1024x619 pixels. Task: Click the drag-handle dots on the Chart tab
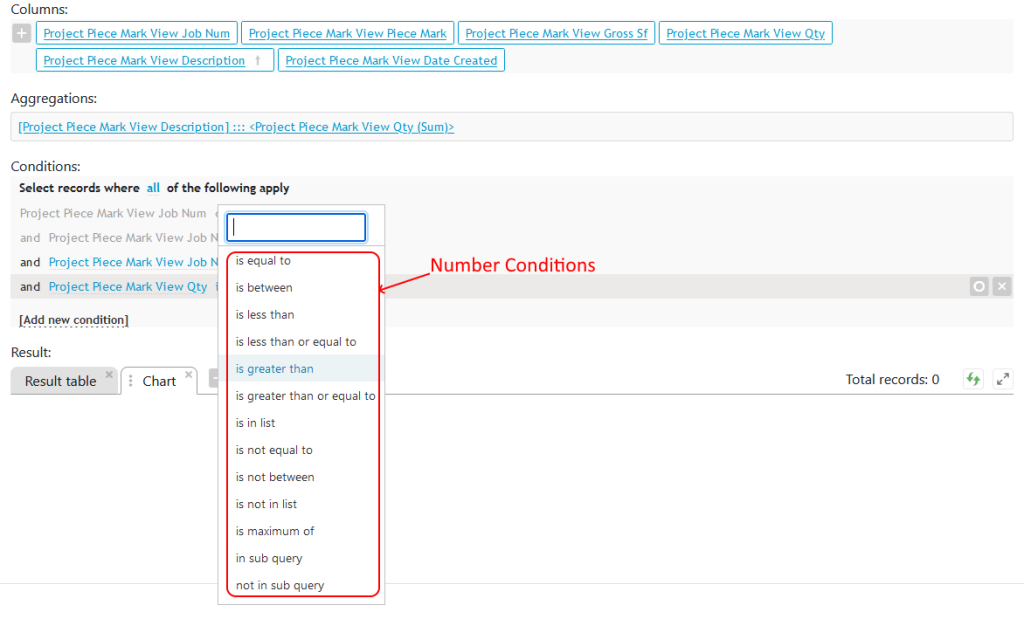[133, 380]
